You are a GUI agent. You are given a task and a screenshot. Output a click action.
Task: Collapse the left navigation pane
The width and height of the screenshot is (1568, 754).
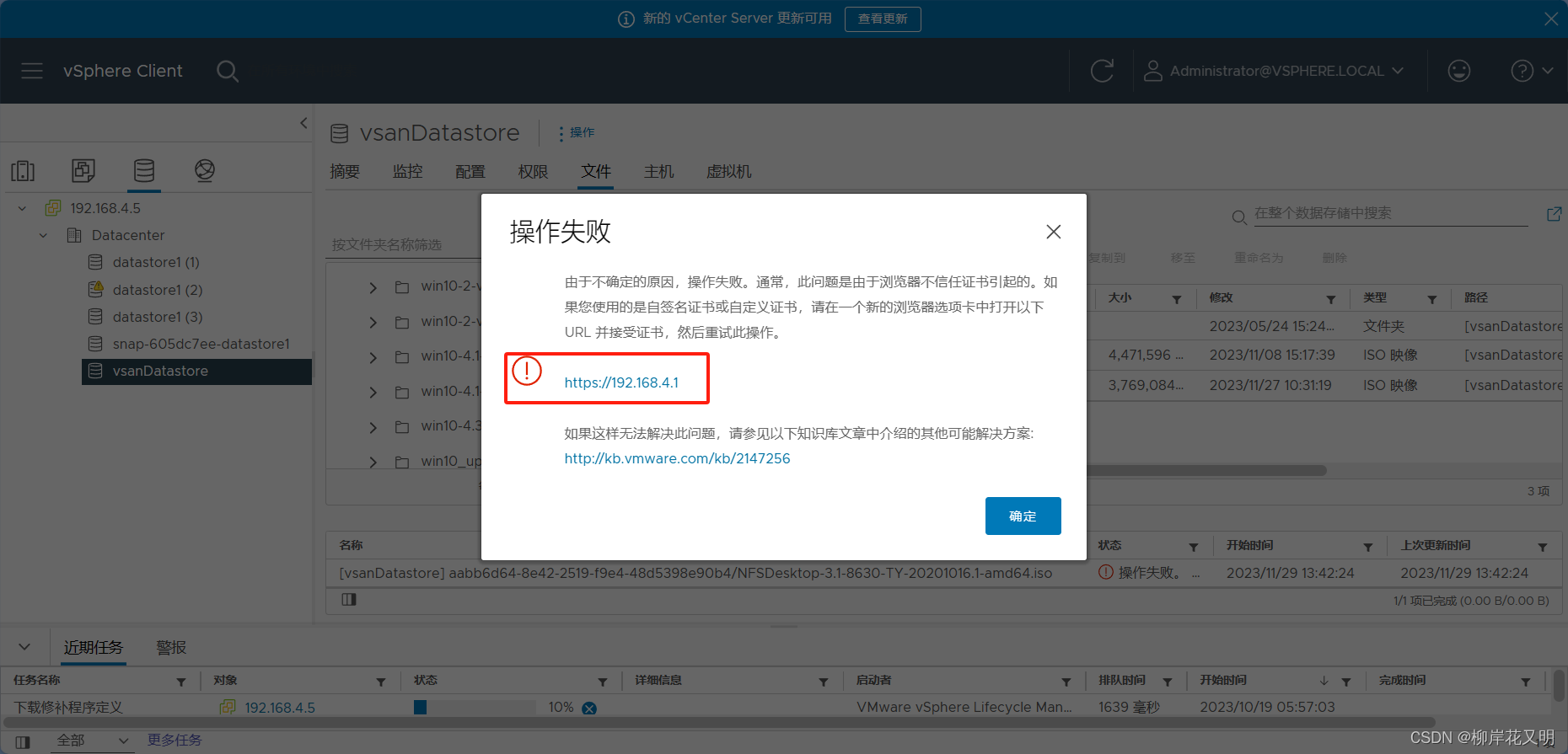click(x=303, y=123)
